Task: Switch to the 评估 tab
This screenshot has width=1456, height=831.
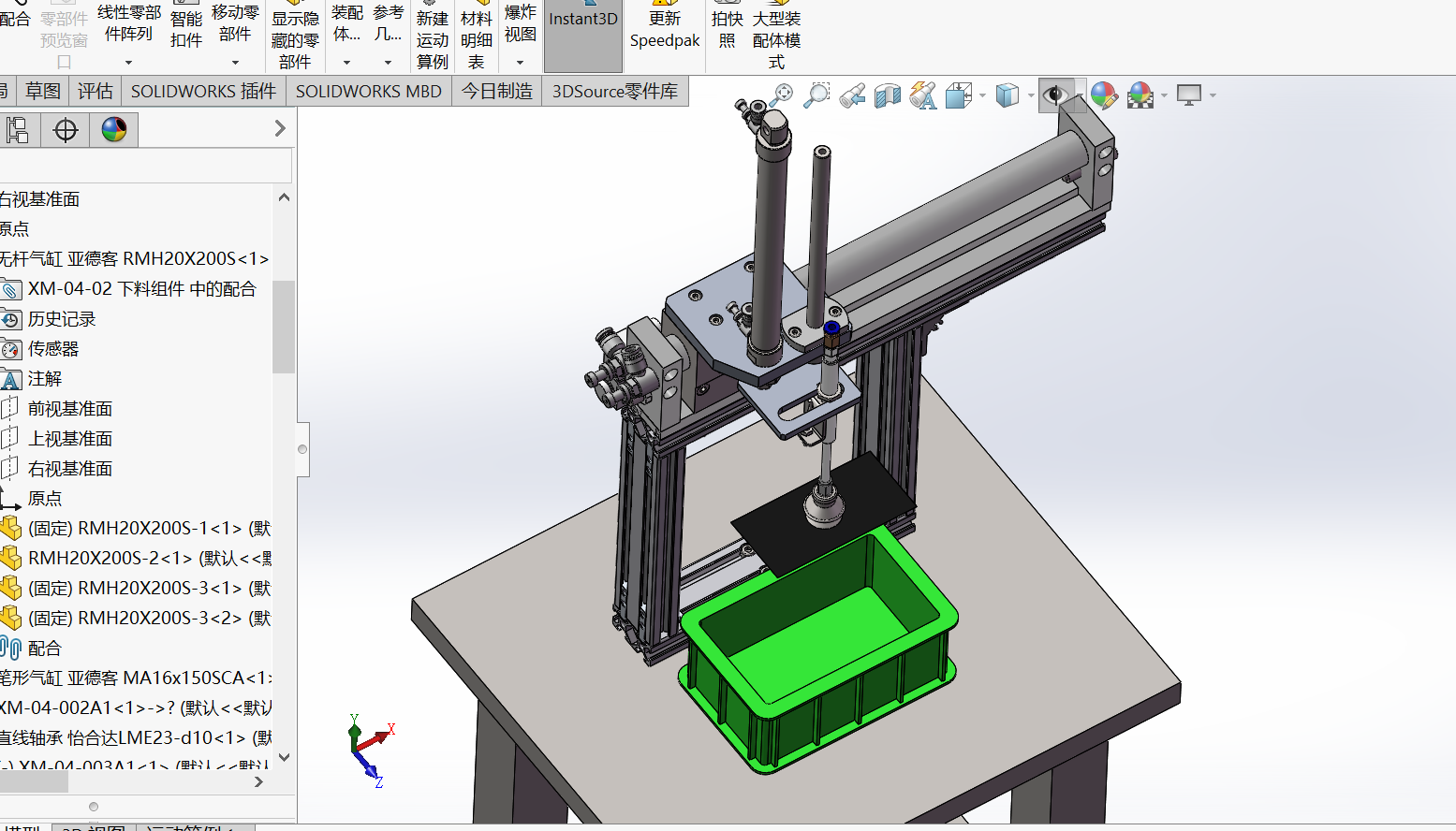Action: (96, 91)
